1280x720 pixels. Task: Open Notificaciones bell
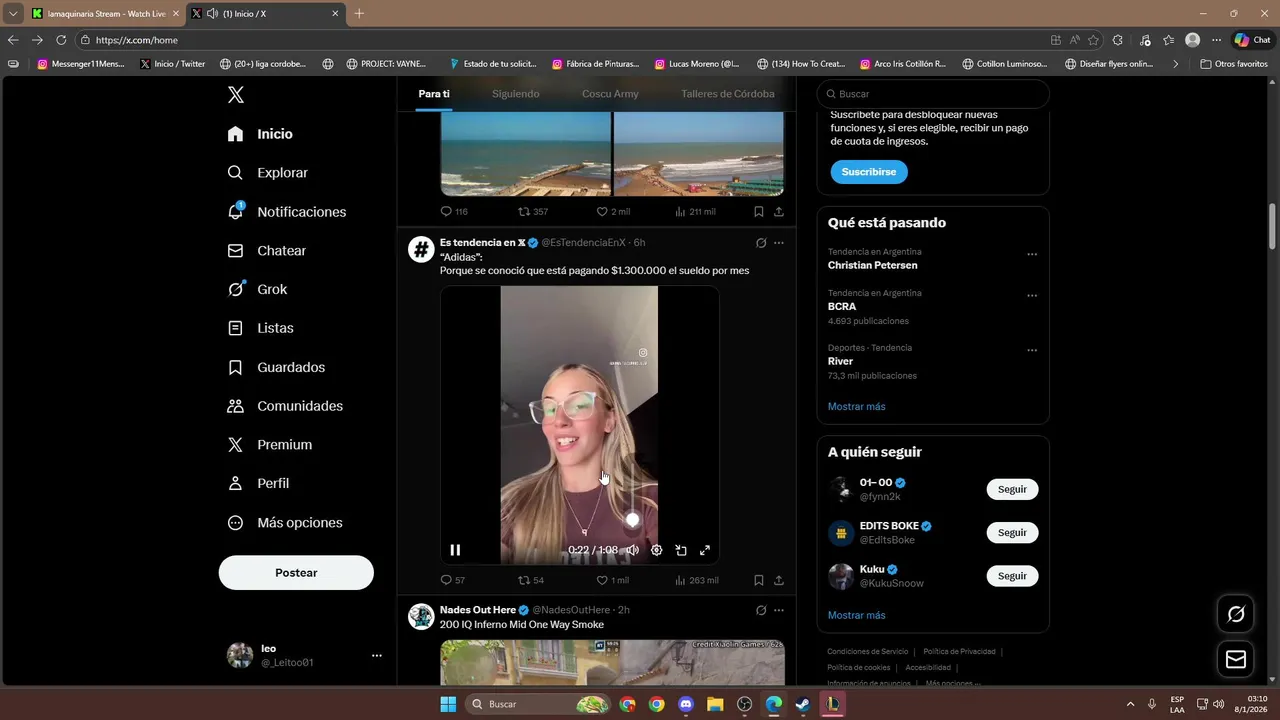[287, 212]
